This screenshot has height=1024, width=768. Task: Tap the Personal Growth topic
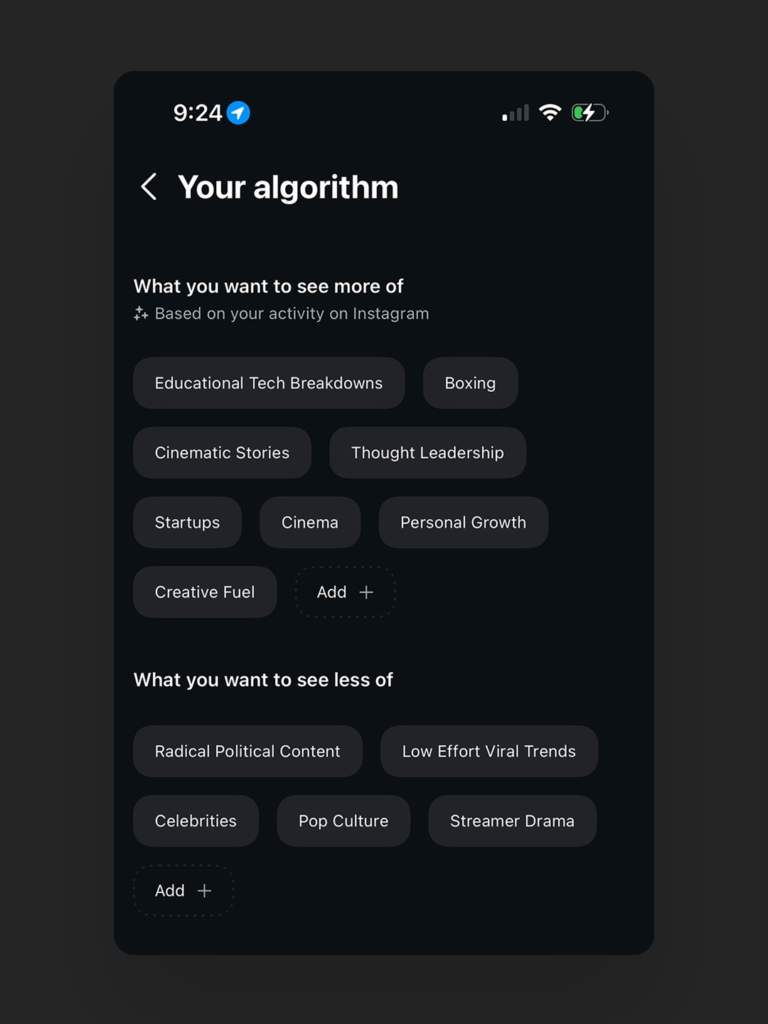pos(463,522)
